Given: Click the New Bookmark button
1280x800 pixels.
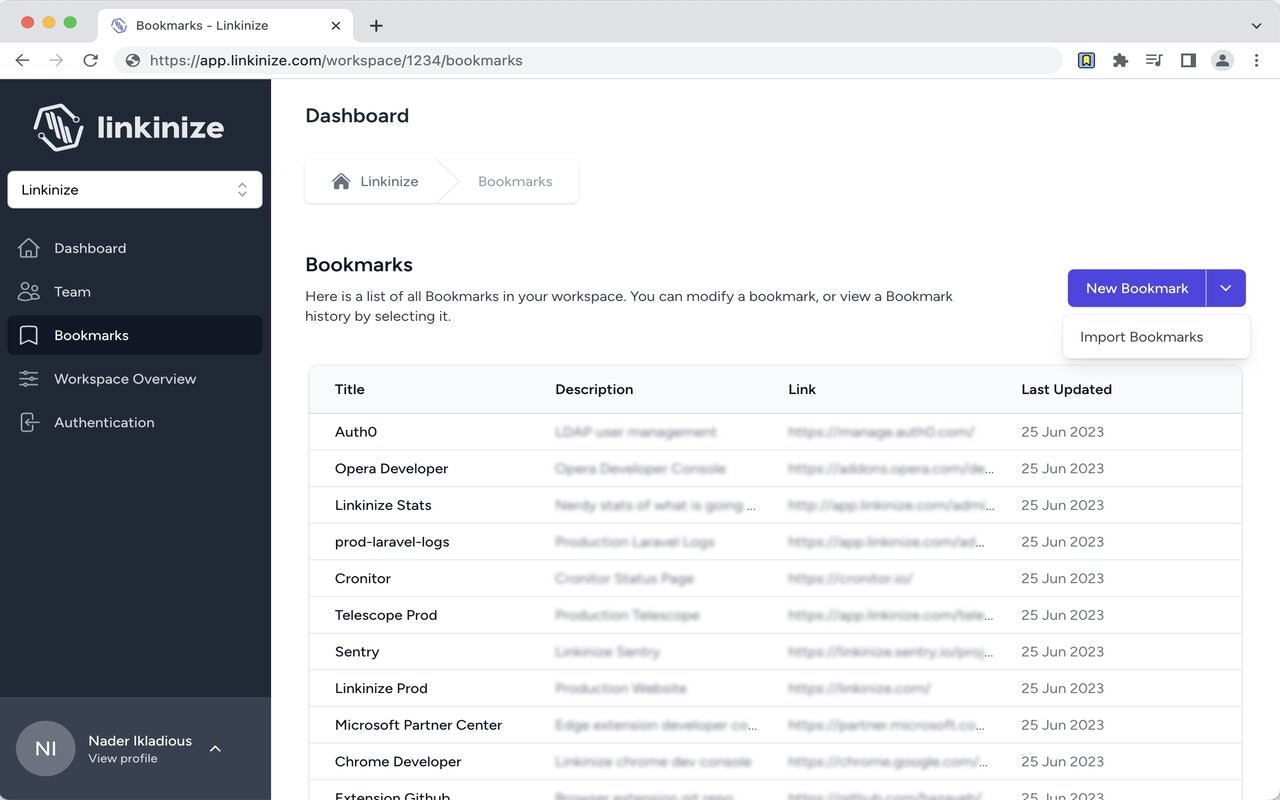Looking at the screenshot, I should coord(1137,288).
